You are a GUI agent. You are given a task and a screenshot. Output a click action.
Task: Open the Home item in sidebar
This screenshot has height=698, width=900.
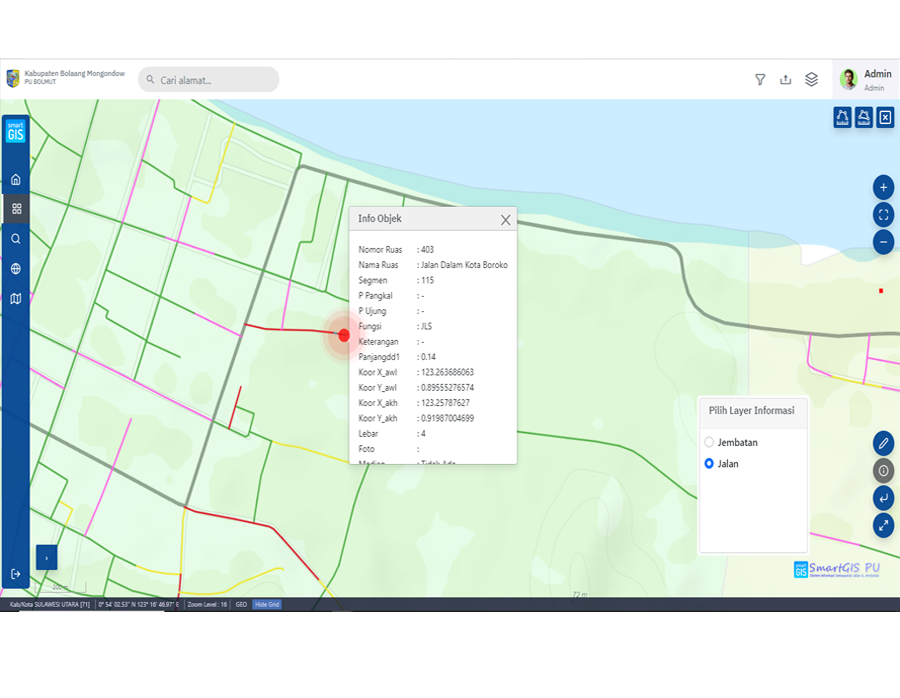16,180
